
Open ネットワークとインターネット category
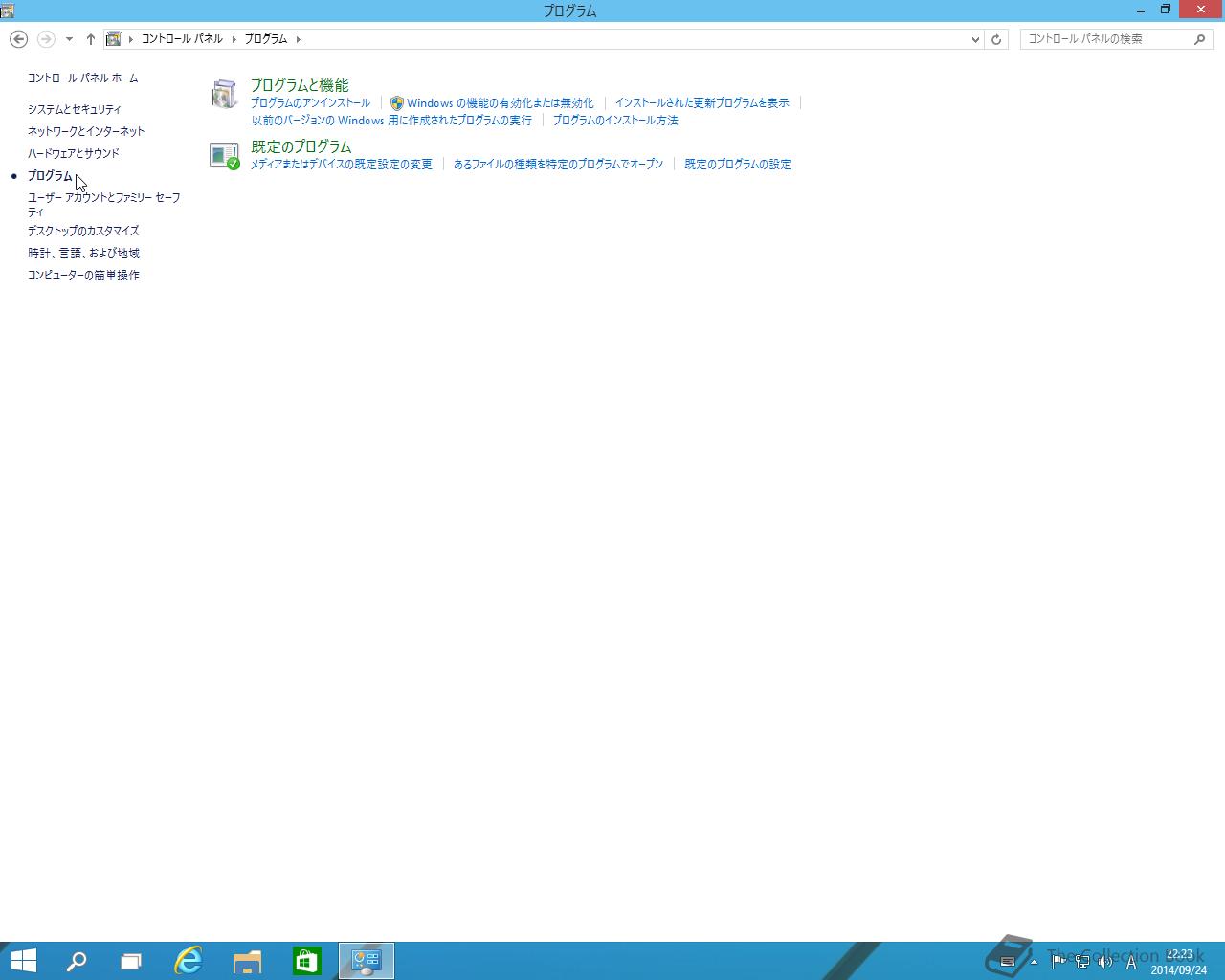86,132
